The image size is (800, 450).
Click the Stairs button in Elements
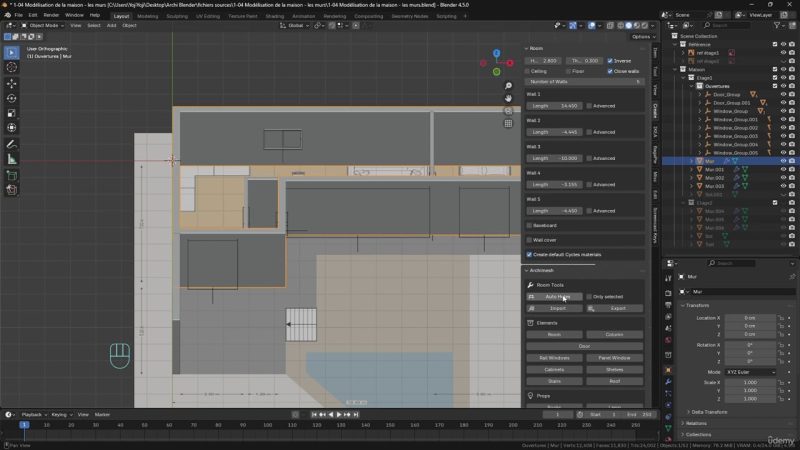(554, 381)
